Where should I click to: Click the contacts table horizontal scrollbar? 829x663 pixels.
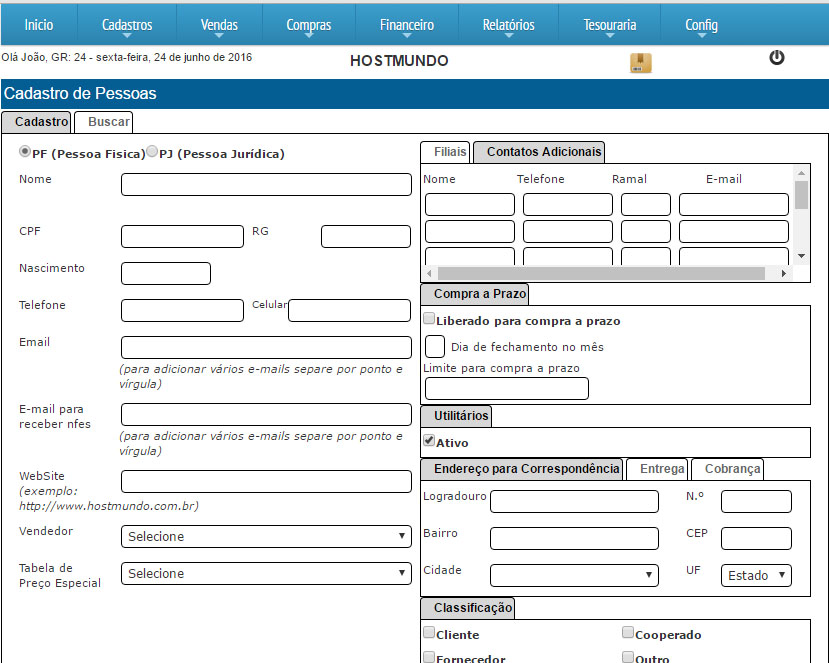pyautogui.click(x=608, y=273)
